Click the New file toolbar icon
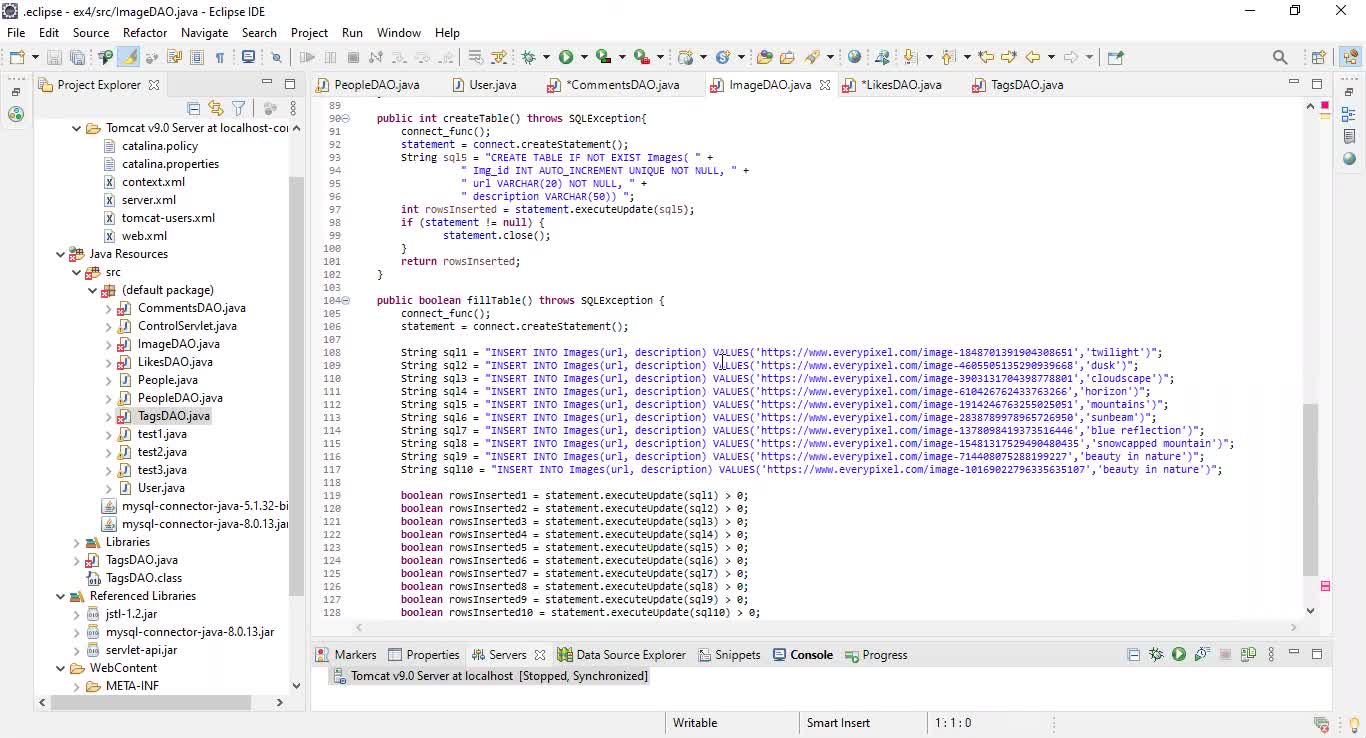Image resolution: width=1366 pixels, height=738 pixels. [17, 57]
